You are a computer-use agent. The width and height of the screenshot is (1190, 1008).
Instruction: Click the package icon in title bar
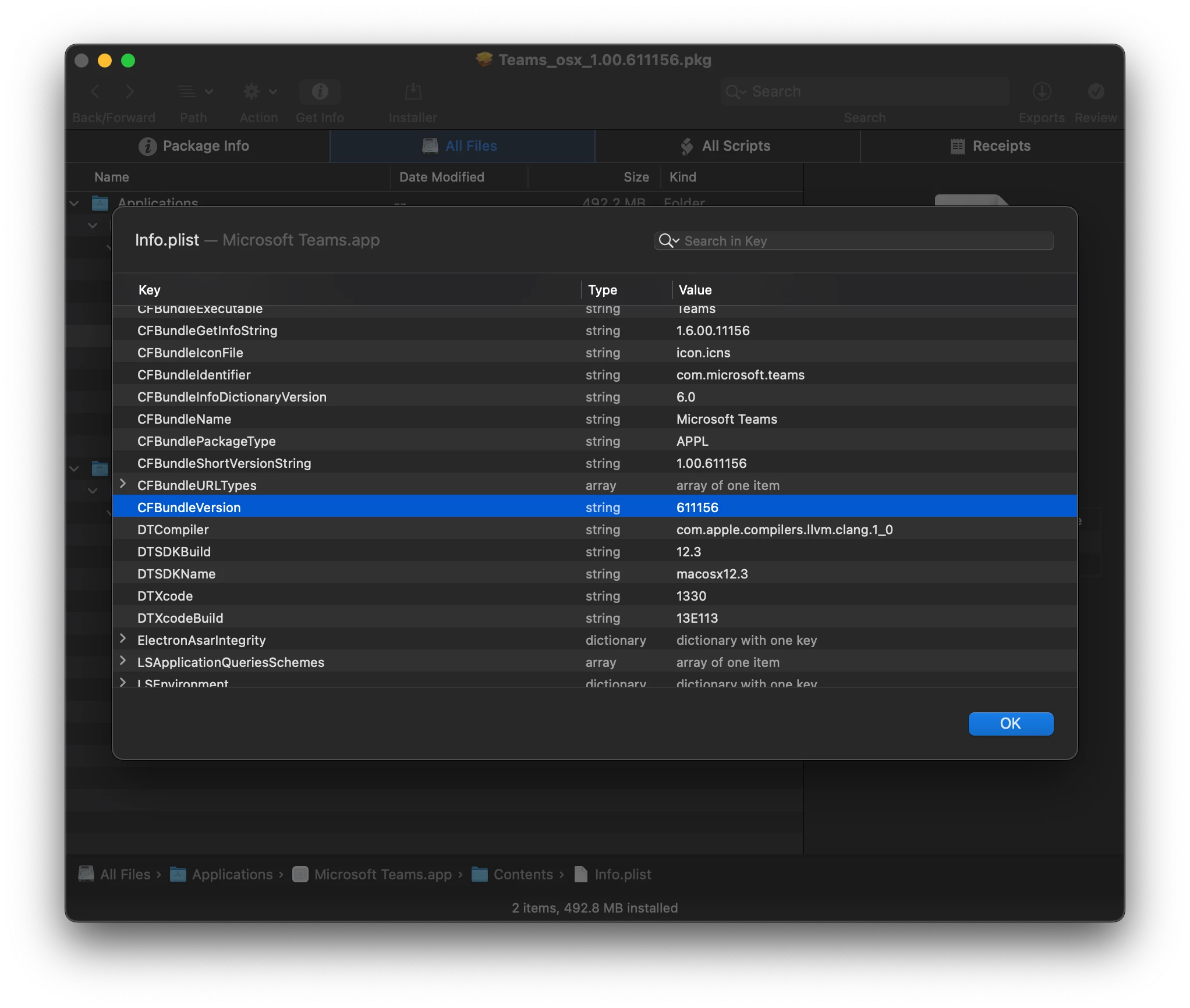tap(484, 59)
